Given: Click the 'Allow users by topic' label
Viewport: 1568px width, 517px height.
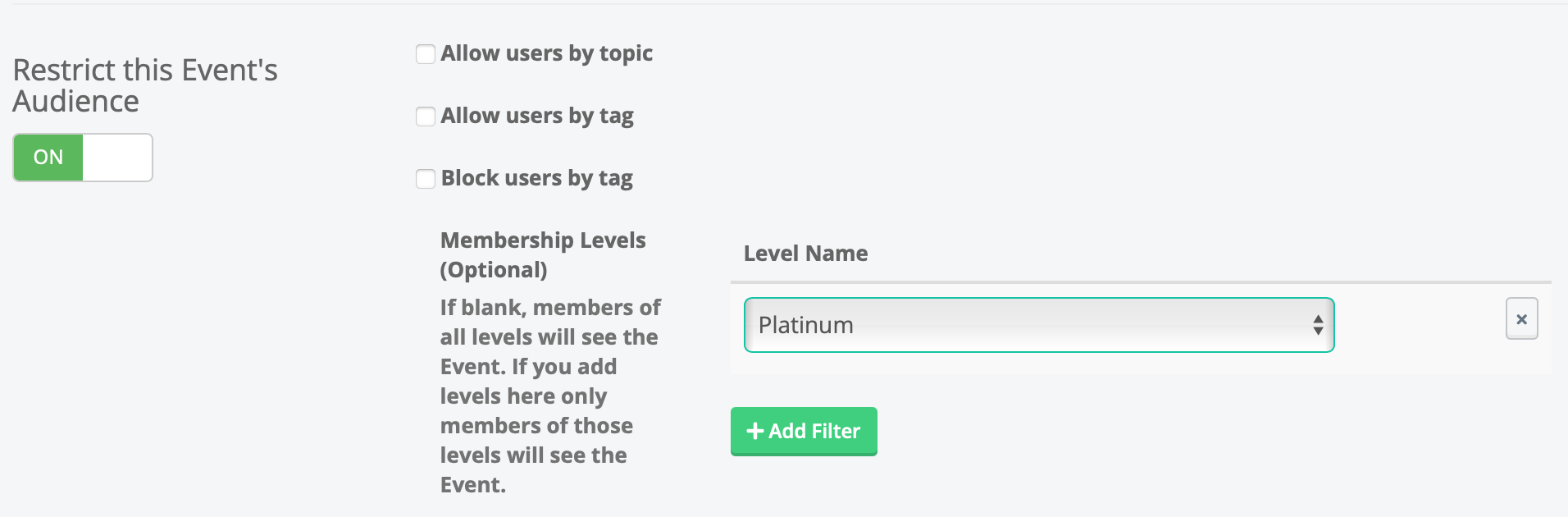Looking at the screenshot, I should 546,53.
